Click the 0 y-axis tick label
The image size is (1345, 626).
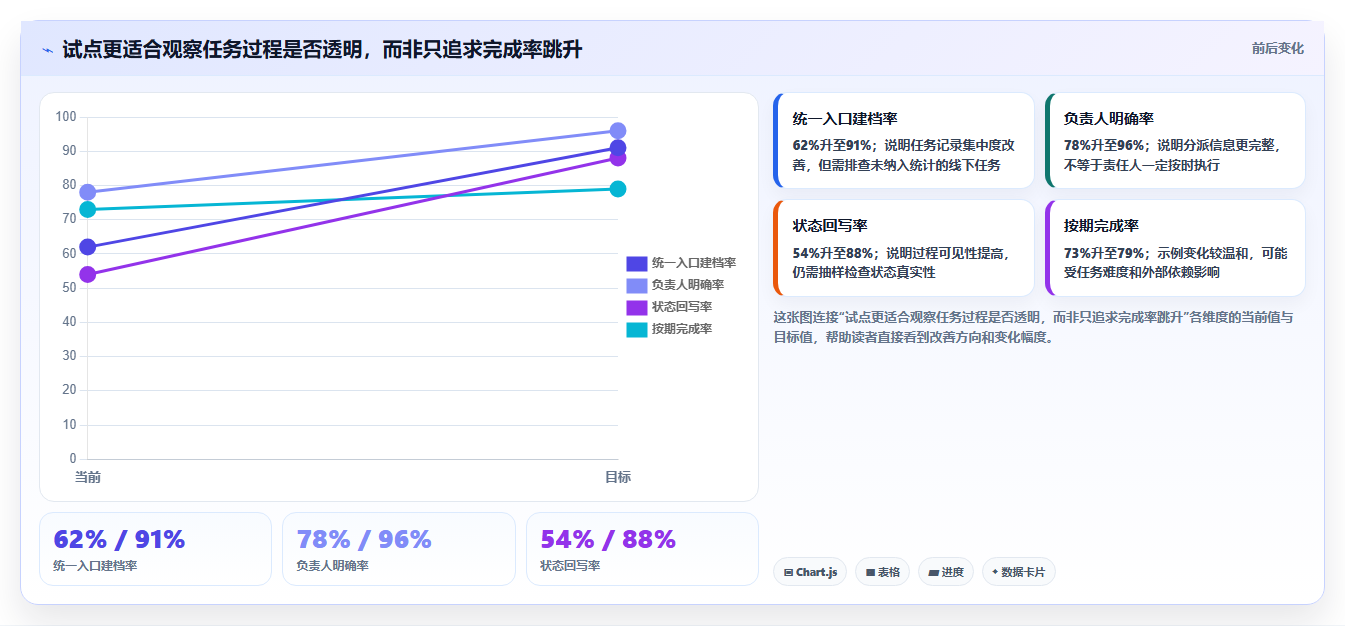click(x=73, y=459)
